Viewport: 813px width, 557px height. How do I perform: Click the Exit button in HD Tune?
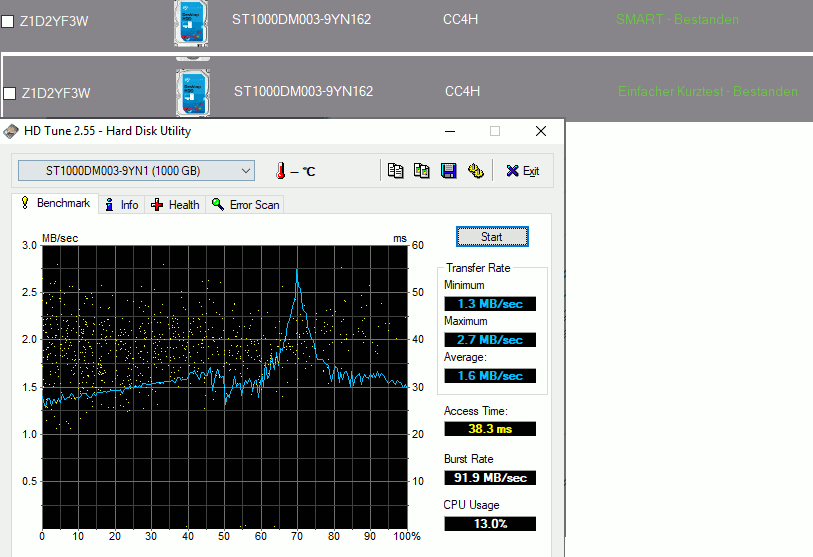[523, 171]
